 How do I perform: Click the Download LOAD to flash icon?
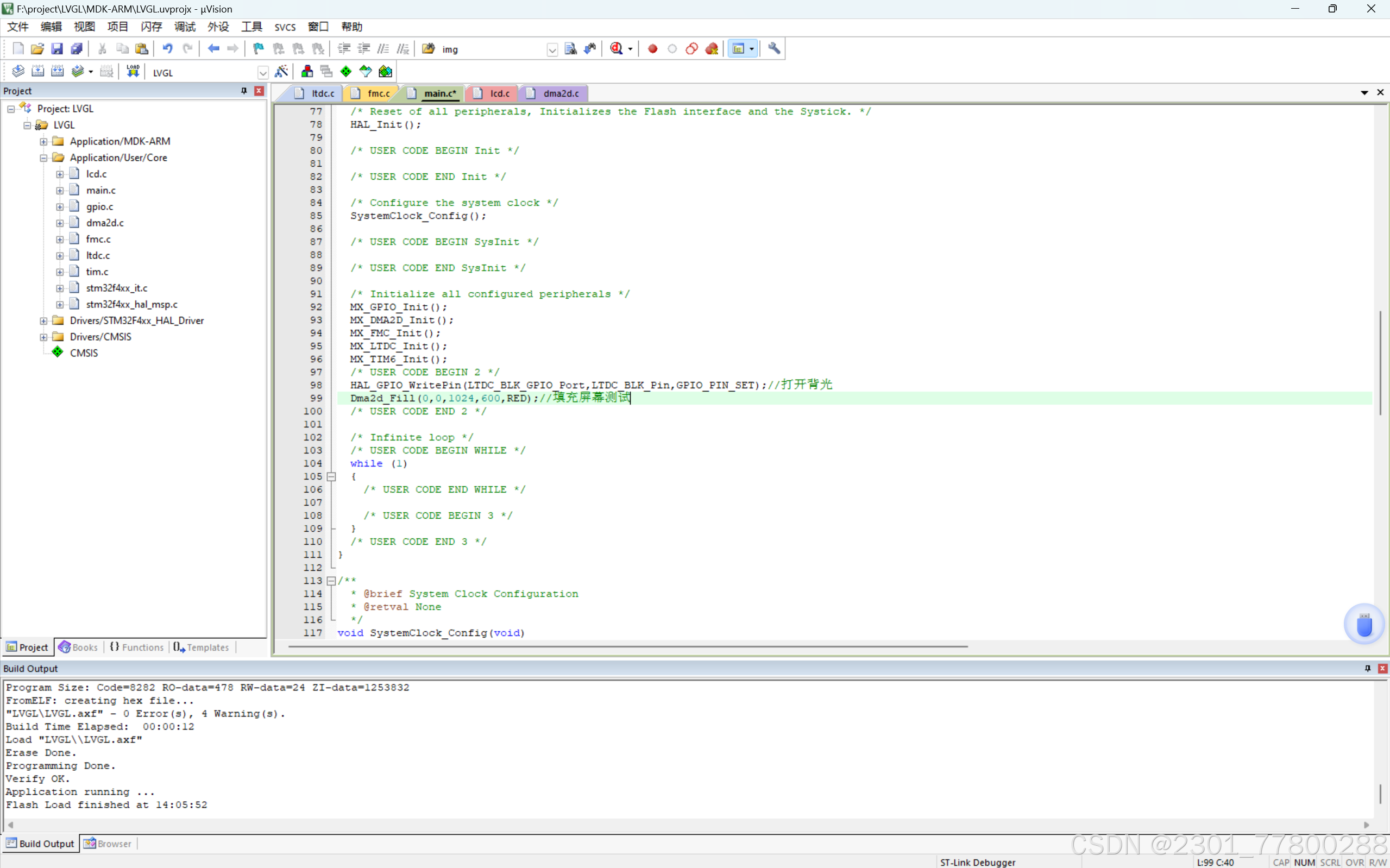pos(133,72)
